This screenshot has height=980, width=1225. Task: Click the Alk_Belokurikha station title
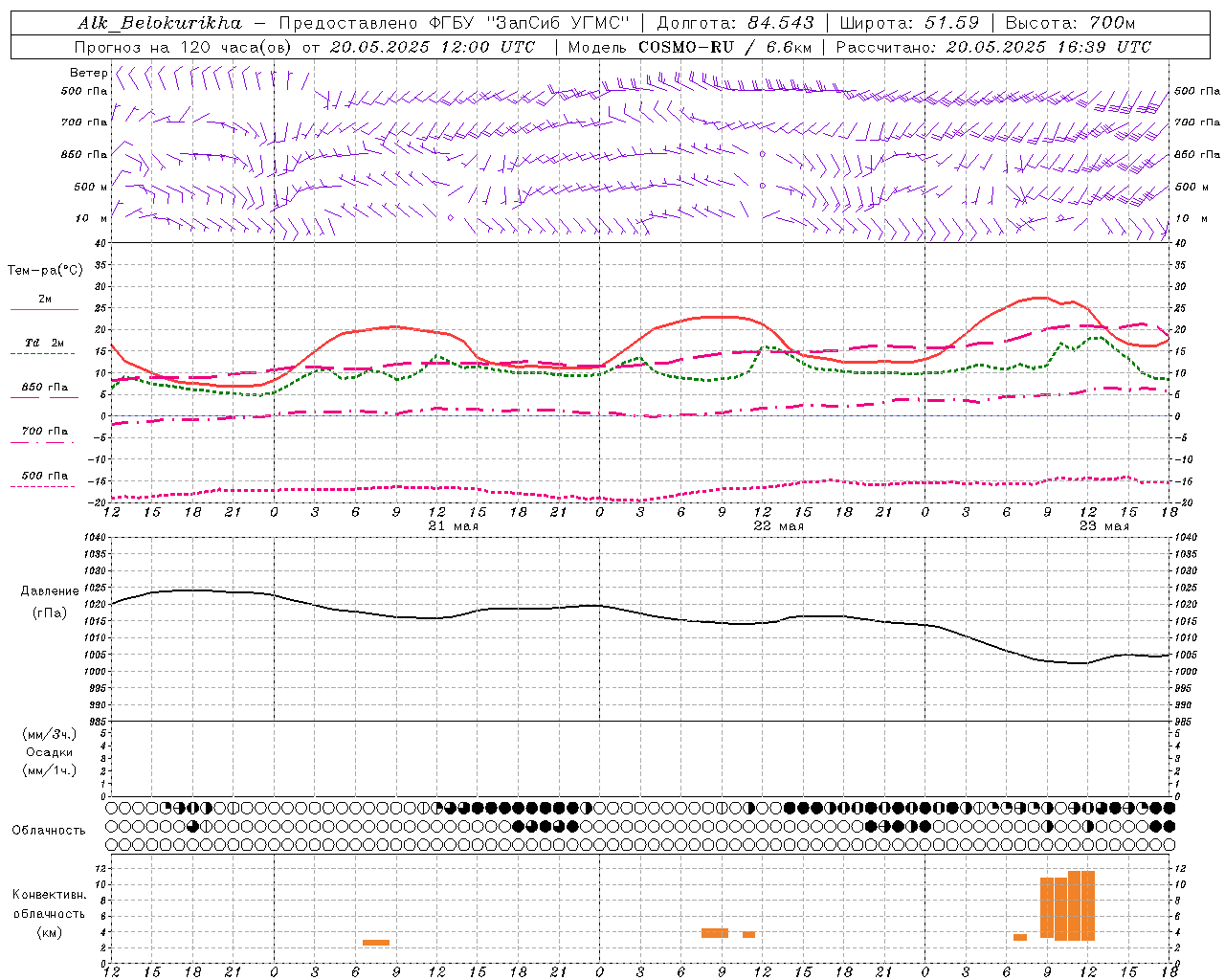pyautogui.click(x=160, y=23)
